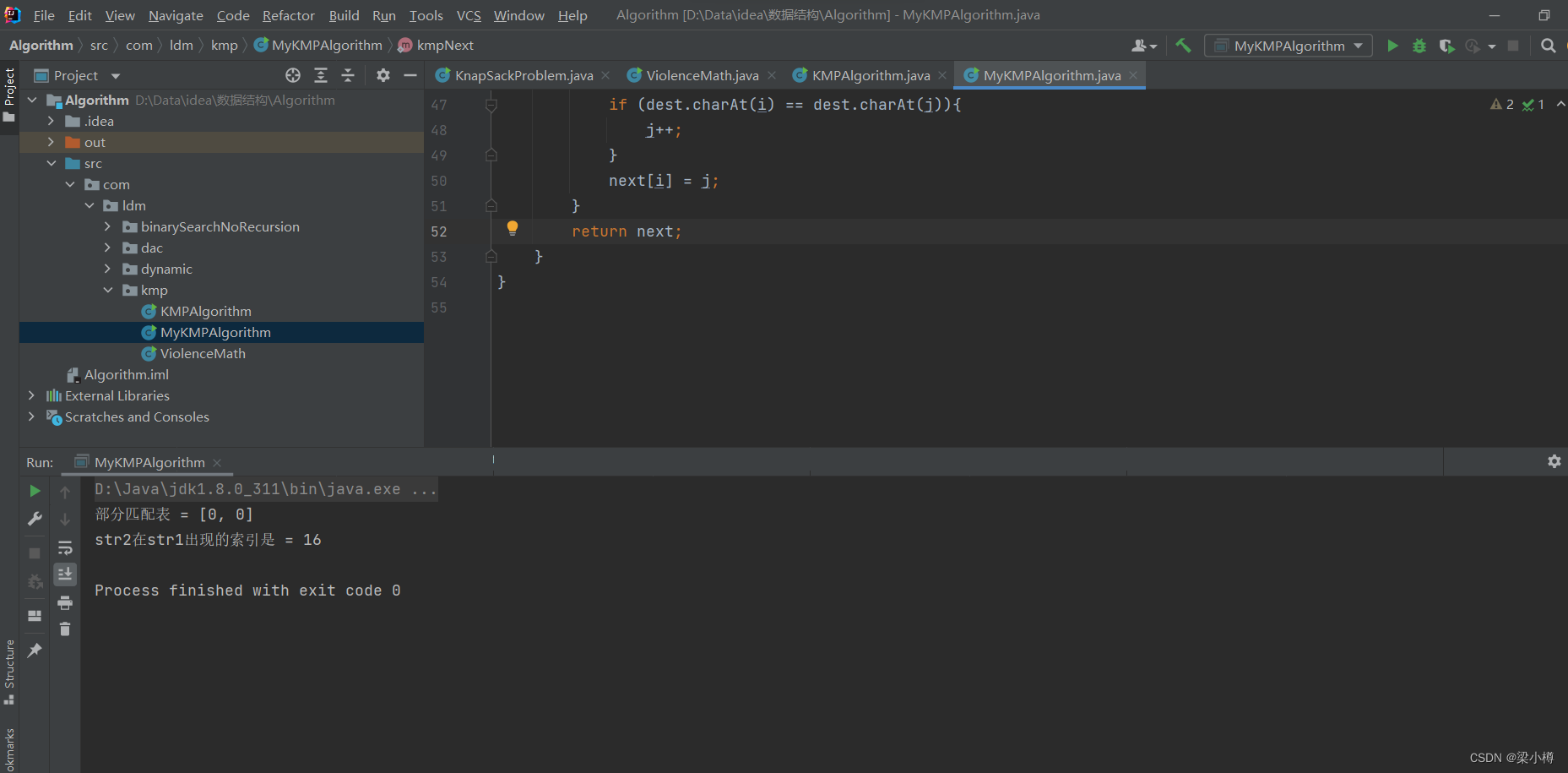Up stack trace arrow in Run panel
1568x773 pixels.
tap(65, 492)
